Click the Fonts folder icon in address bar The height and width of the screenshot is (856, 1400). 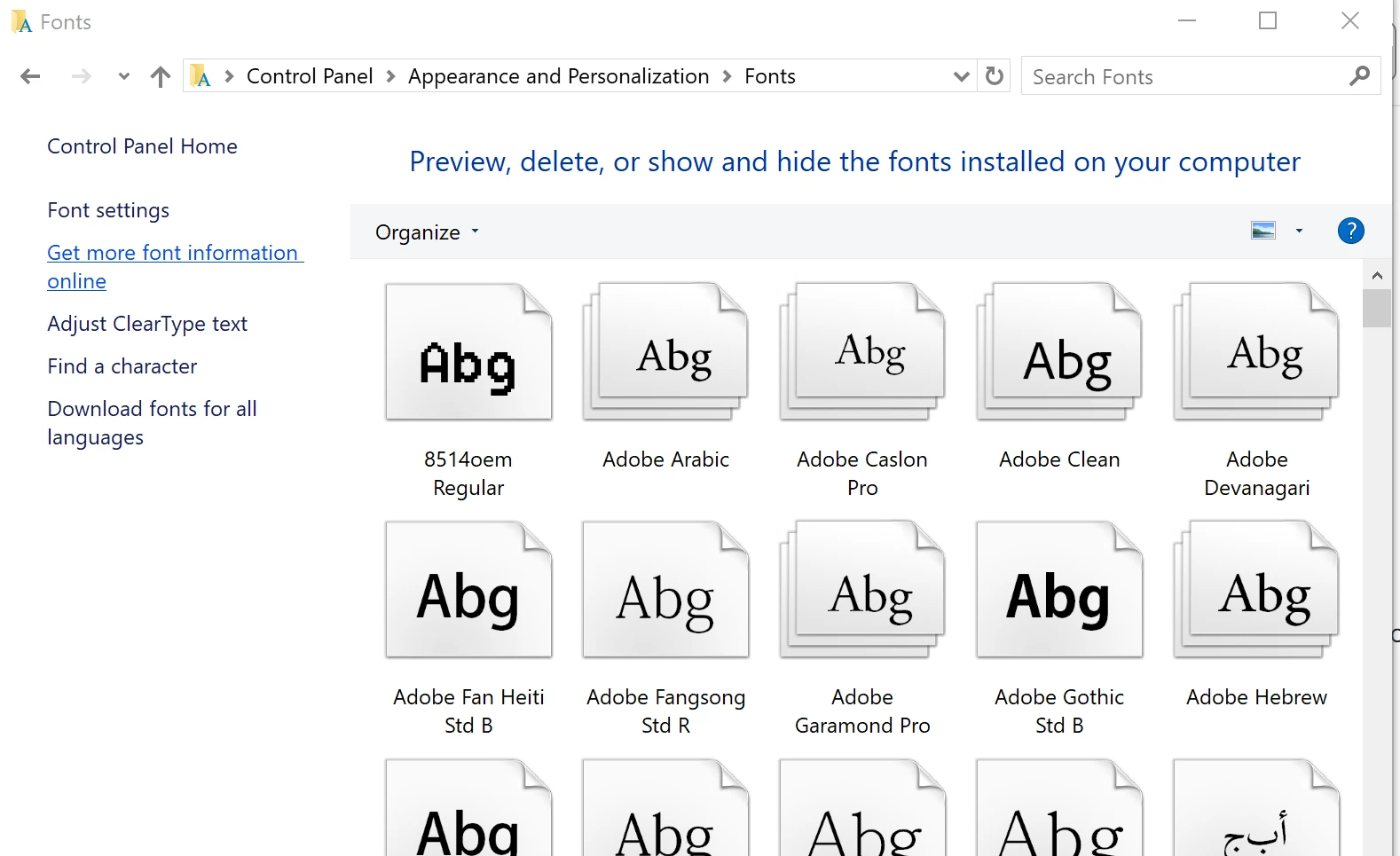(x=201, y=76)
